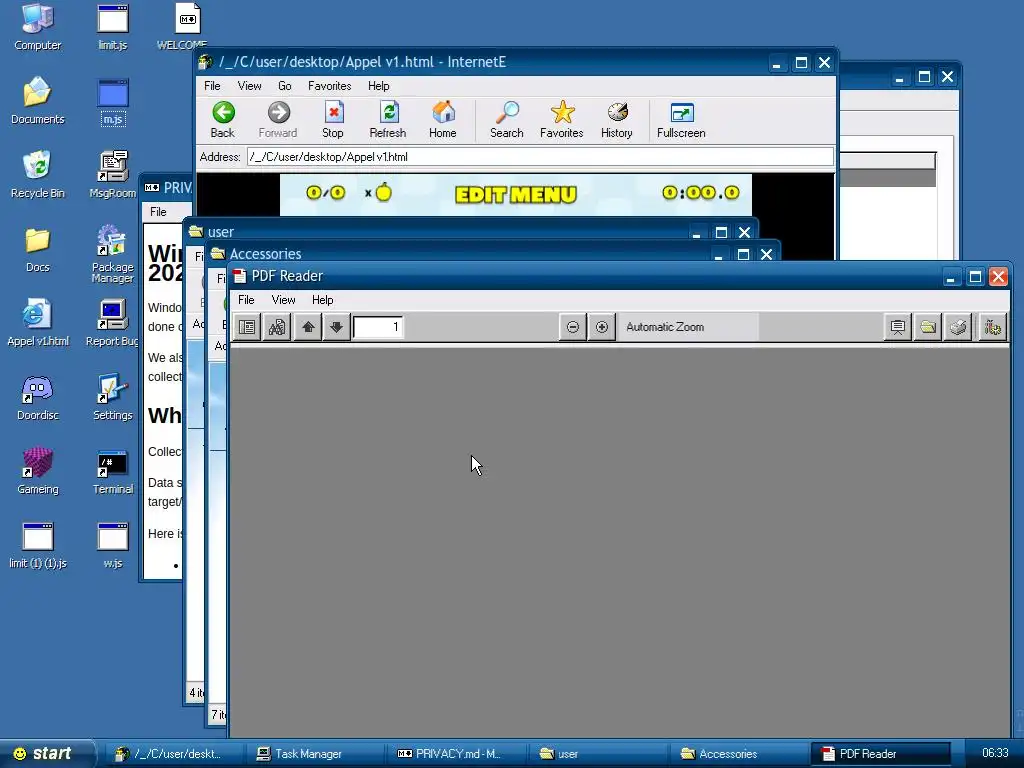Open View menu in InternetE
The width and height of the screenshot is (1024, 768).
[249, 86]
